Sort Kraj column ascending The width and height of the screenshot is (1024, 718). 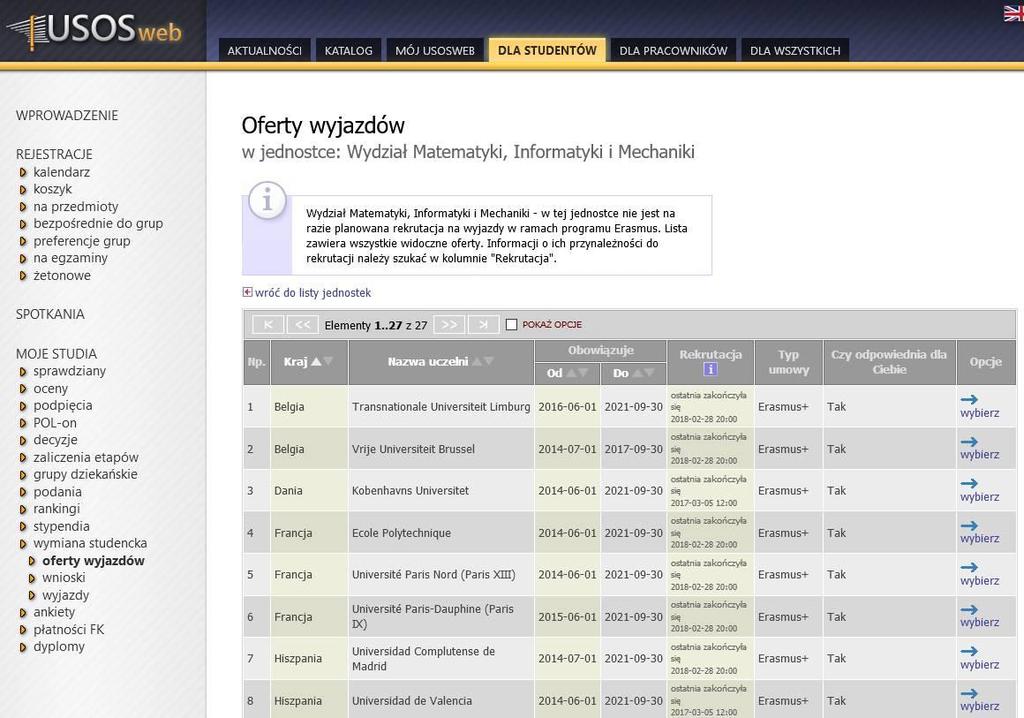pyautogui.click(x=316, y=361)
